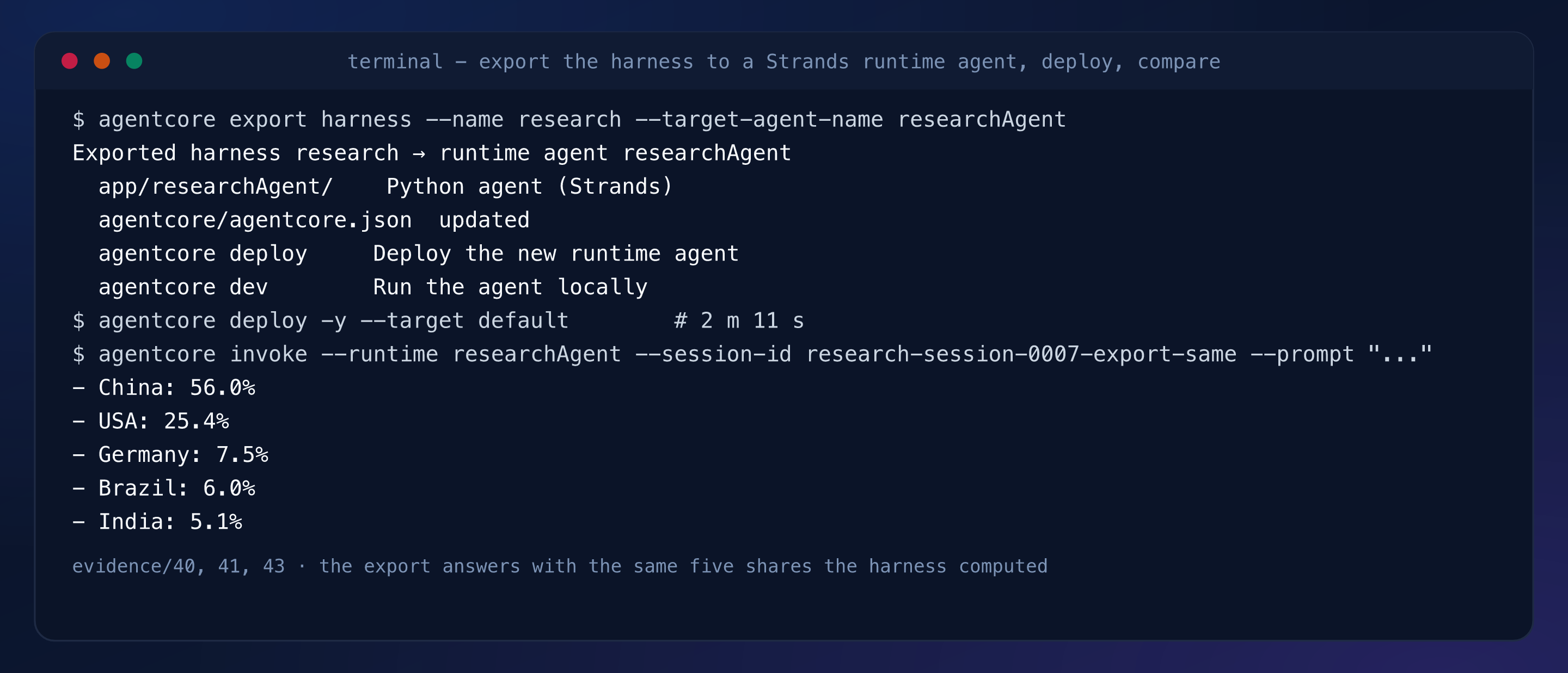This screenshot has height=673, width=1568.
Task: Click the caption 'the export answers with the same five shares'
Action: click(x=566, y=566)
